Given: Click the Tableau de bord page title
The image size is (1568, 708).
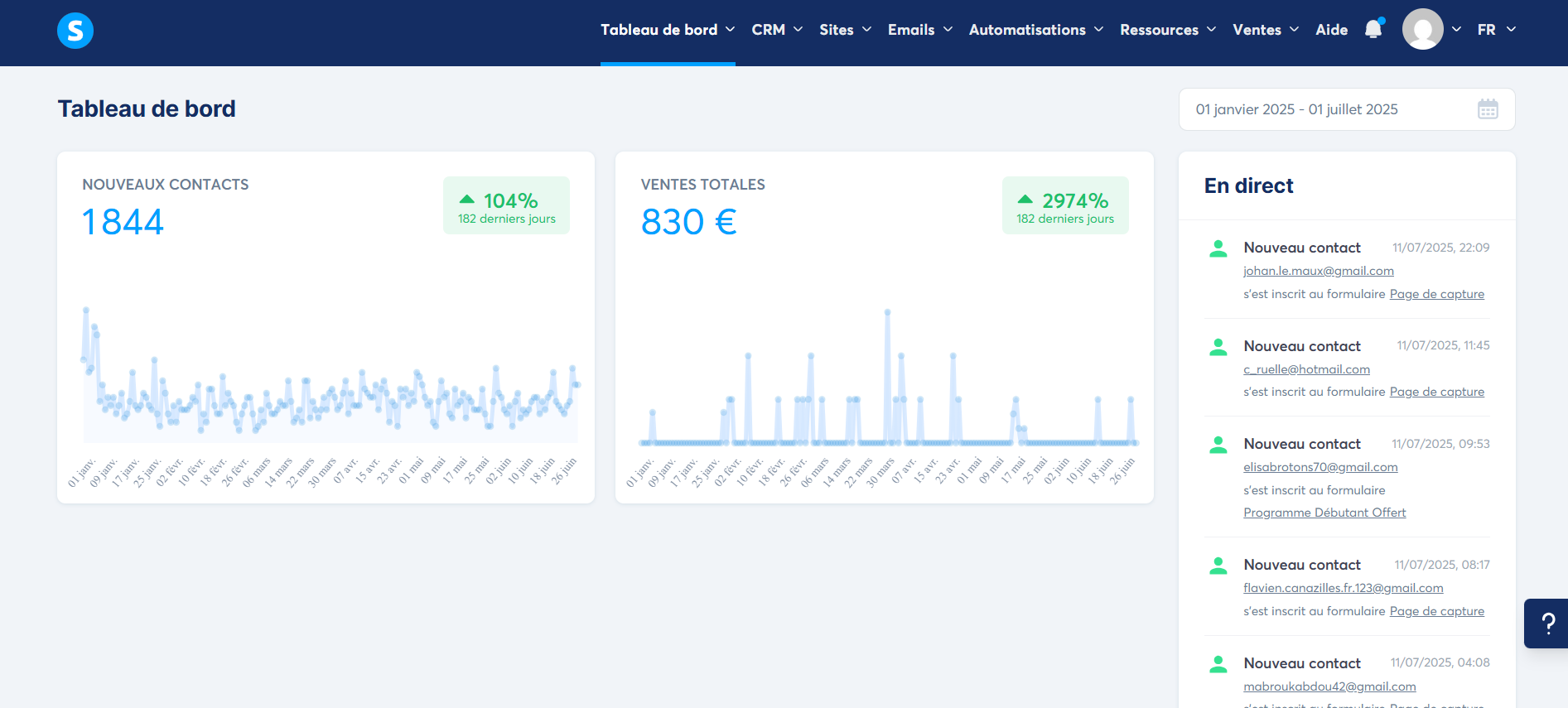Looking at the screenshot, I should click(147, 108).
